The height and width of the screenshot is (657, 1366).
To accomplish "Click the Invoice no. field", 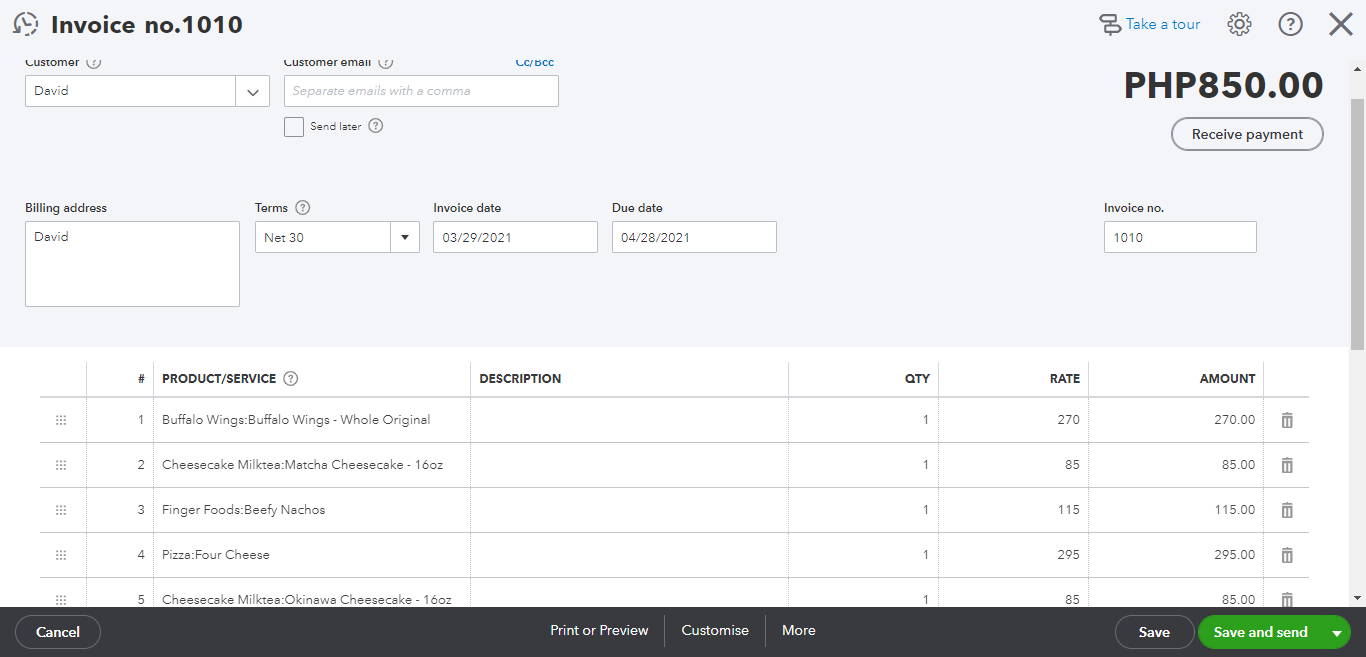I will 1180,238.
